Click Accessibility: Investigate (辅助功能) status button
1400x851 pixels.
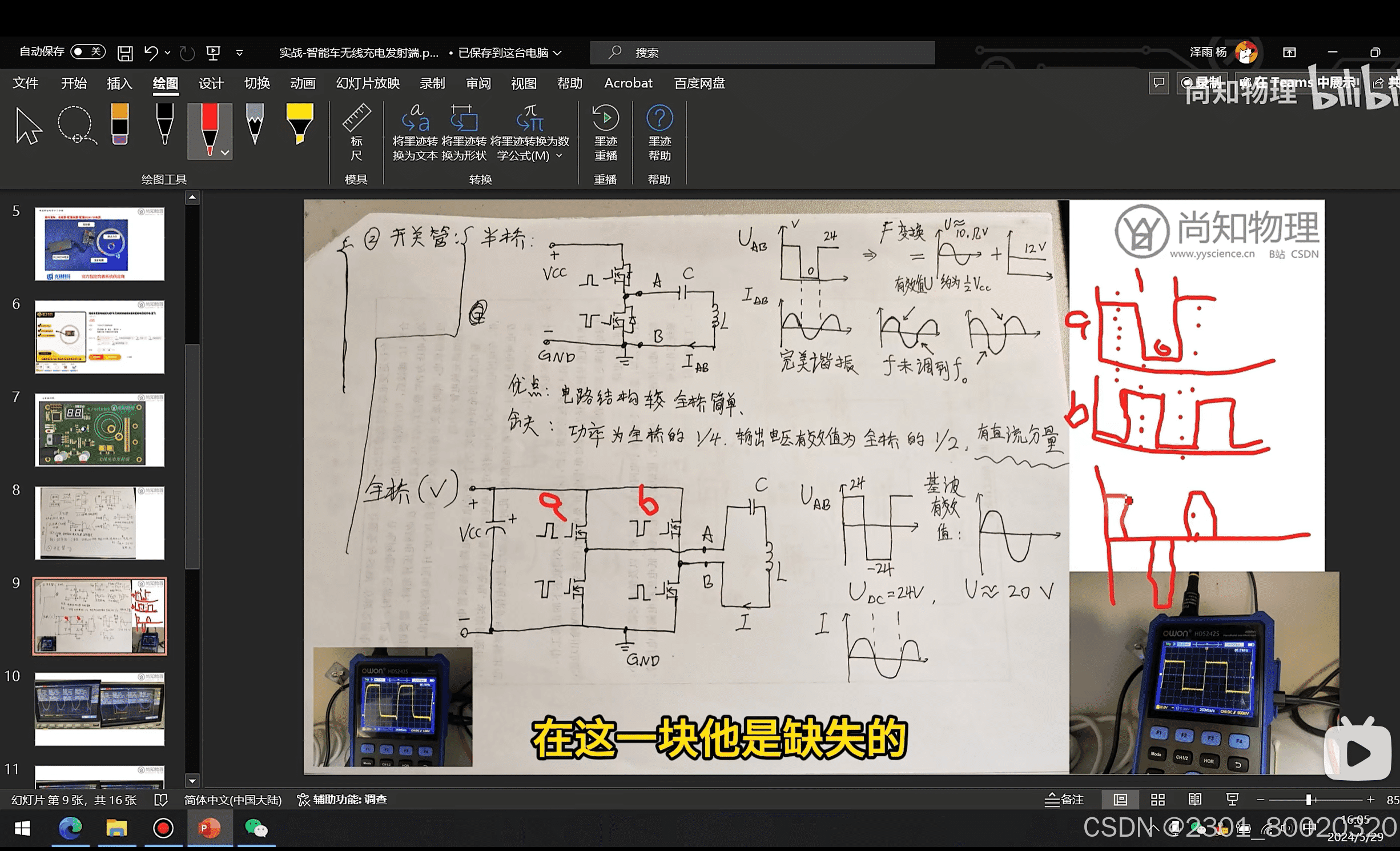click(x=343, y=800)
